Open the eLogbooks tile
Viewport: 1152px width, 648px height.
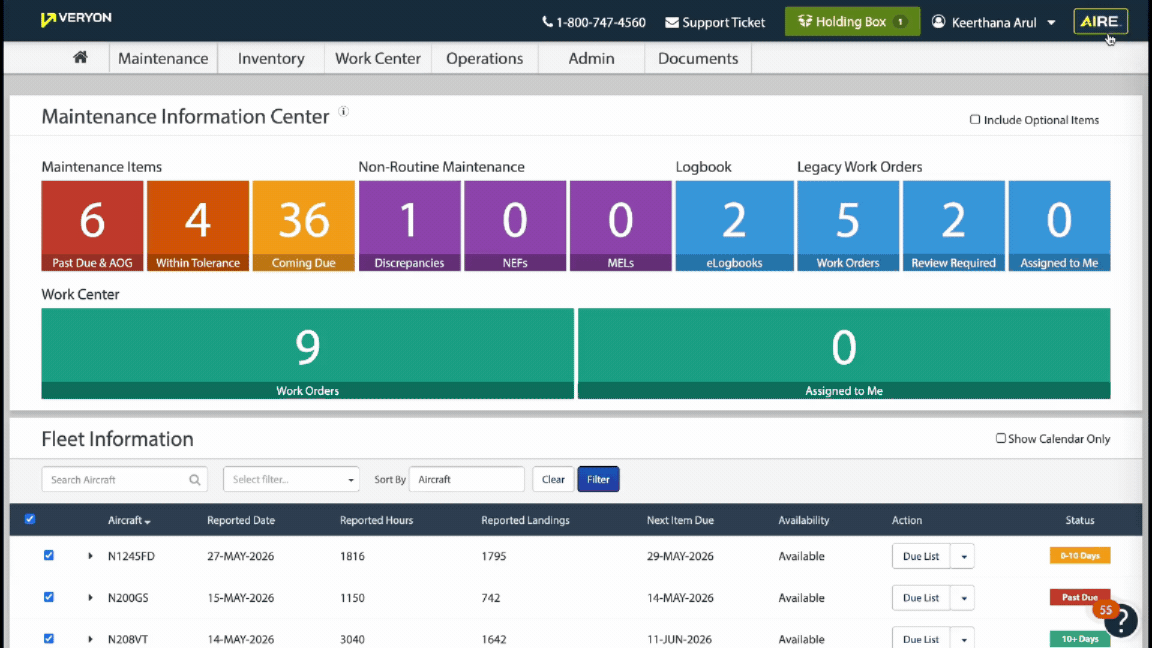click(x=734, y=226)
